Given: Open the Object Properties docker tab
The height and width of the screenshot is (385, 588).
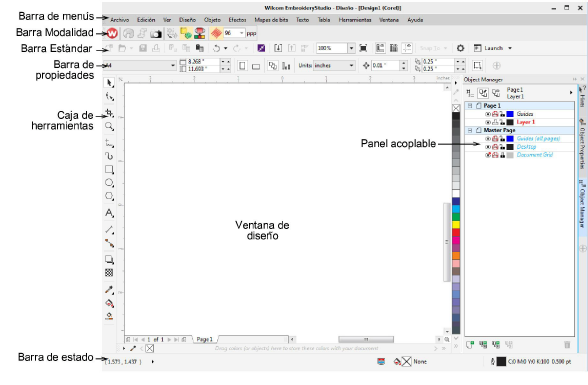Looking at the screenshot, I should [582, 144].
